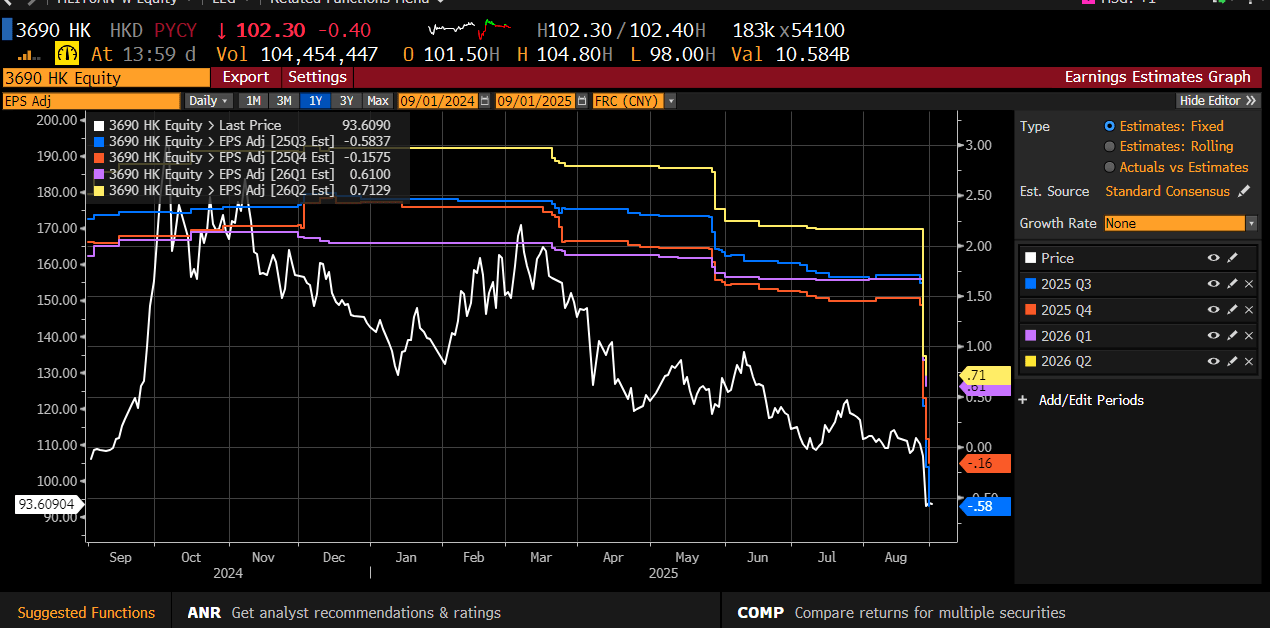This screenshot has height=628, width=1270.
Task: Remove the 2026 Q2 series with its X icon
Action: (x=1249, y=361)
